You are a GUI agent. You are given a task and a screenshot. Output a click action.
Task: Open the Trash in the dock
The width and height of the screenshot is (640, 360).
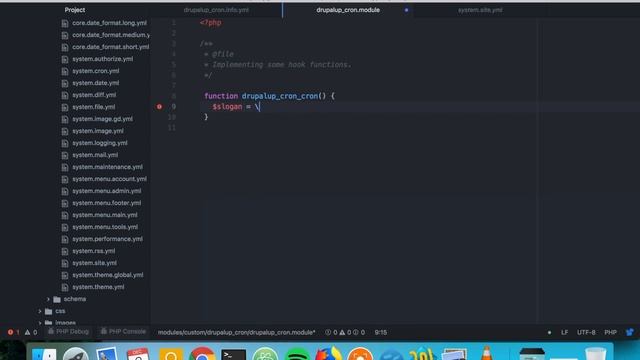click(x=596, y=353)
